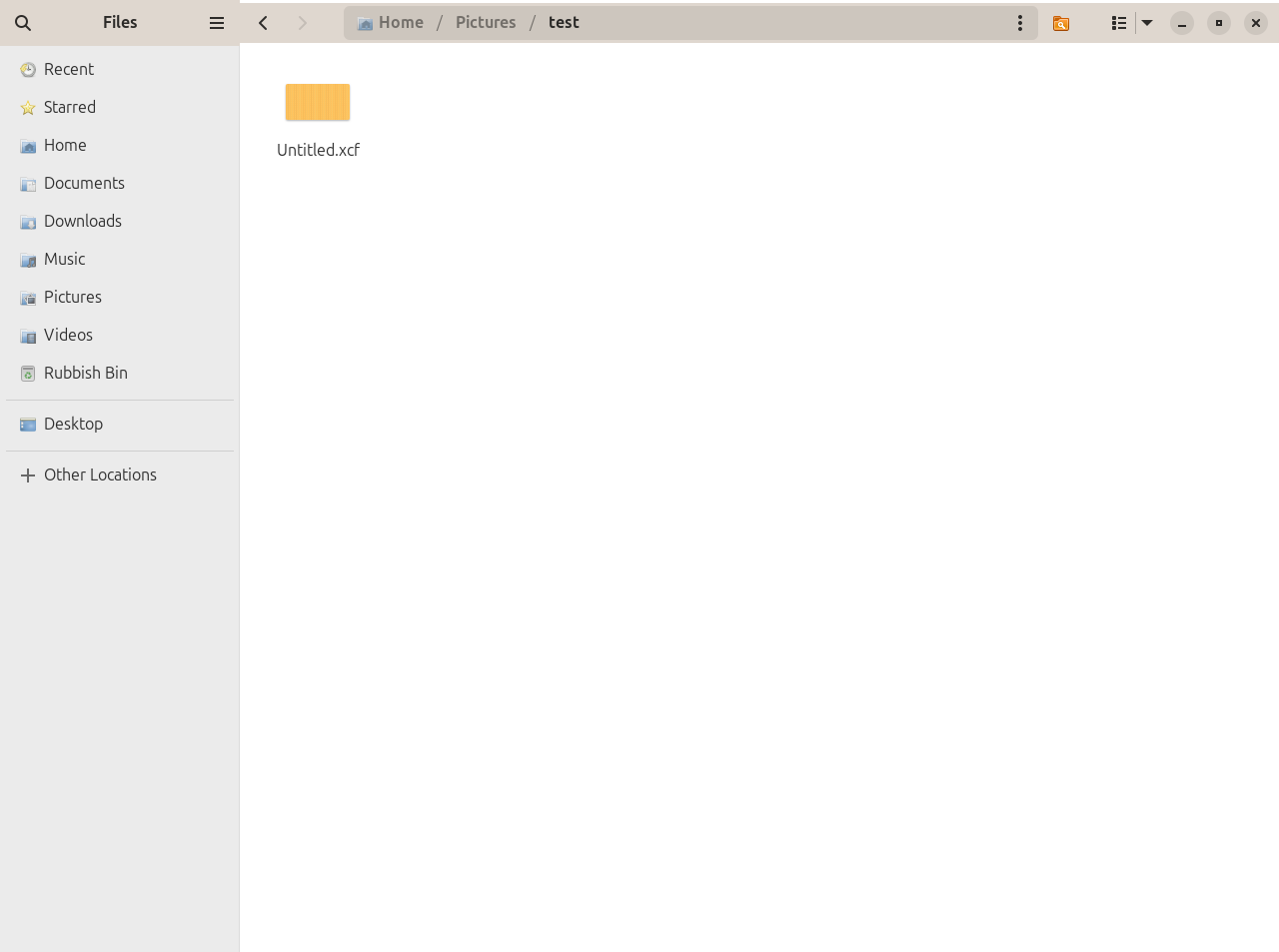Open Starred files in the sidebar
This screenshot has width=1279, height=952.
click(x=69, y=107)
